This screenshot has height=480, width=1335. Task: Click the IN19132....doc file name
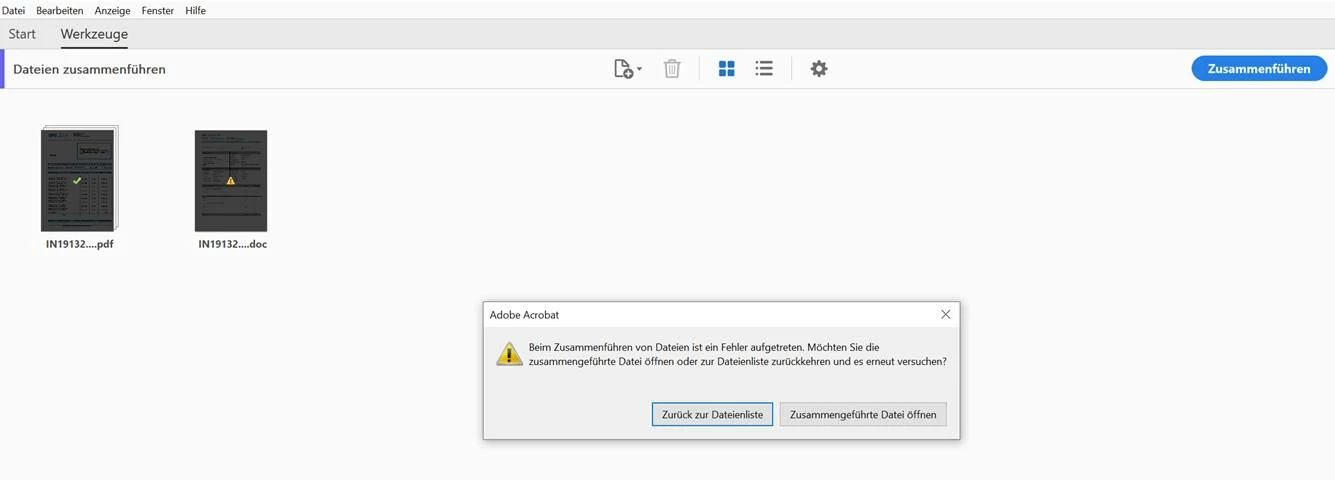[x=232, y=244]
